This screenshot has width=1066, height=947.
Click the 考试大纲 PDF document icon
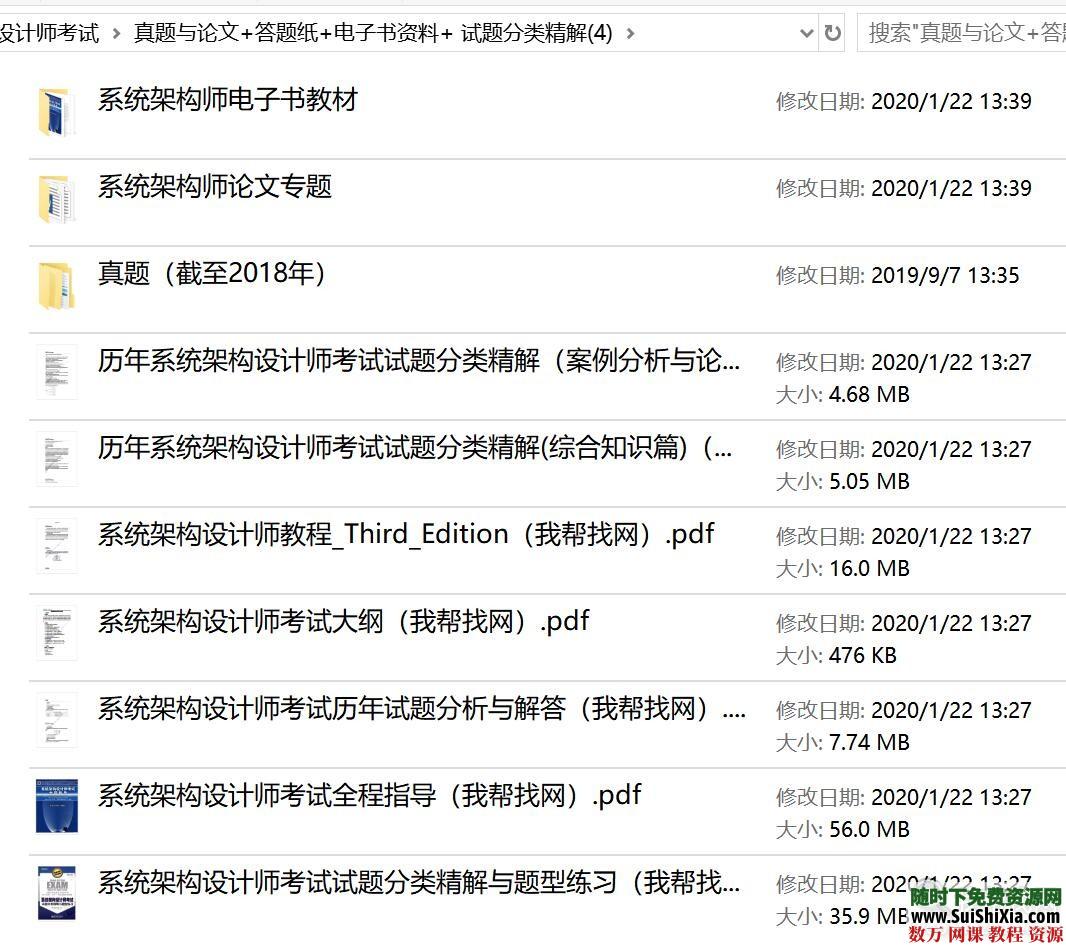click(x=57, y=632)
